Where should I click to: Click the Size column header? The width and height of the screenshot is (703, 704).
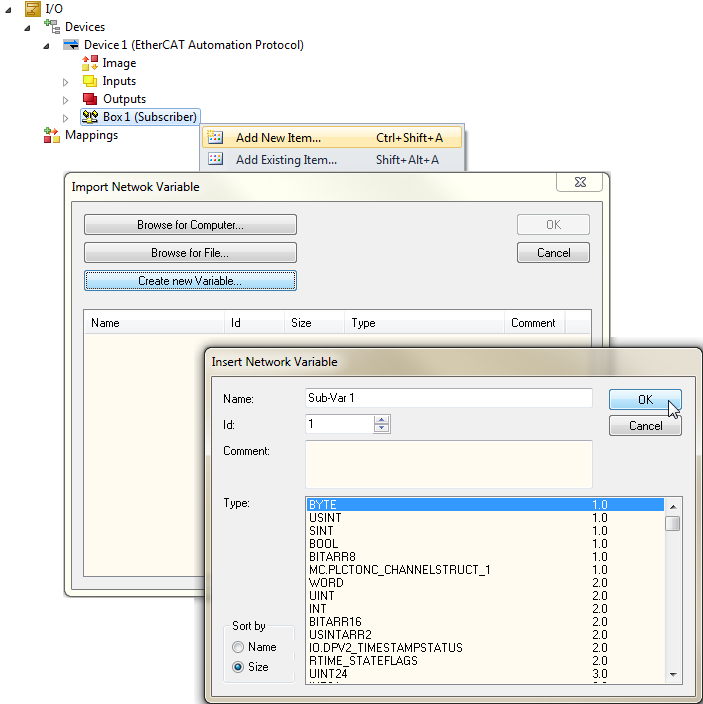tap(314, 323)
